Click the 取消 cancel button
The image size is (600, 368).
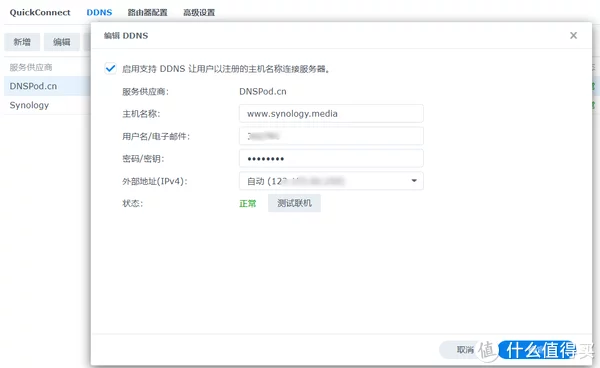(465, 350)
